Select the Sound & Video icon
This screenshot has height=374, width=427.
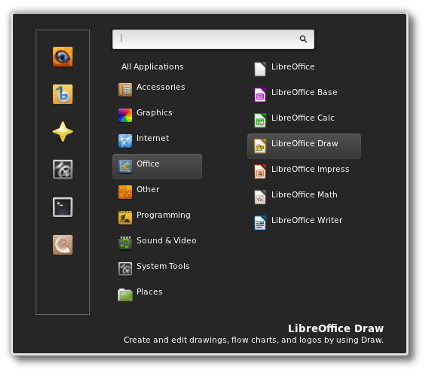(x=125, y=243)
